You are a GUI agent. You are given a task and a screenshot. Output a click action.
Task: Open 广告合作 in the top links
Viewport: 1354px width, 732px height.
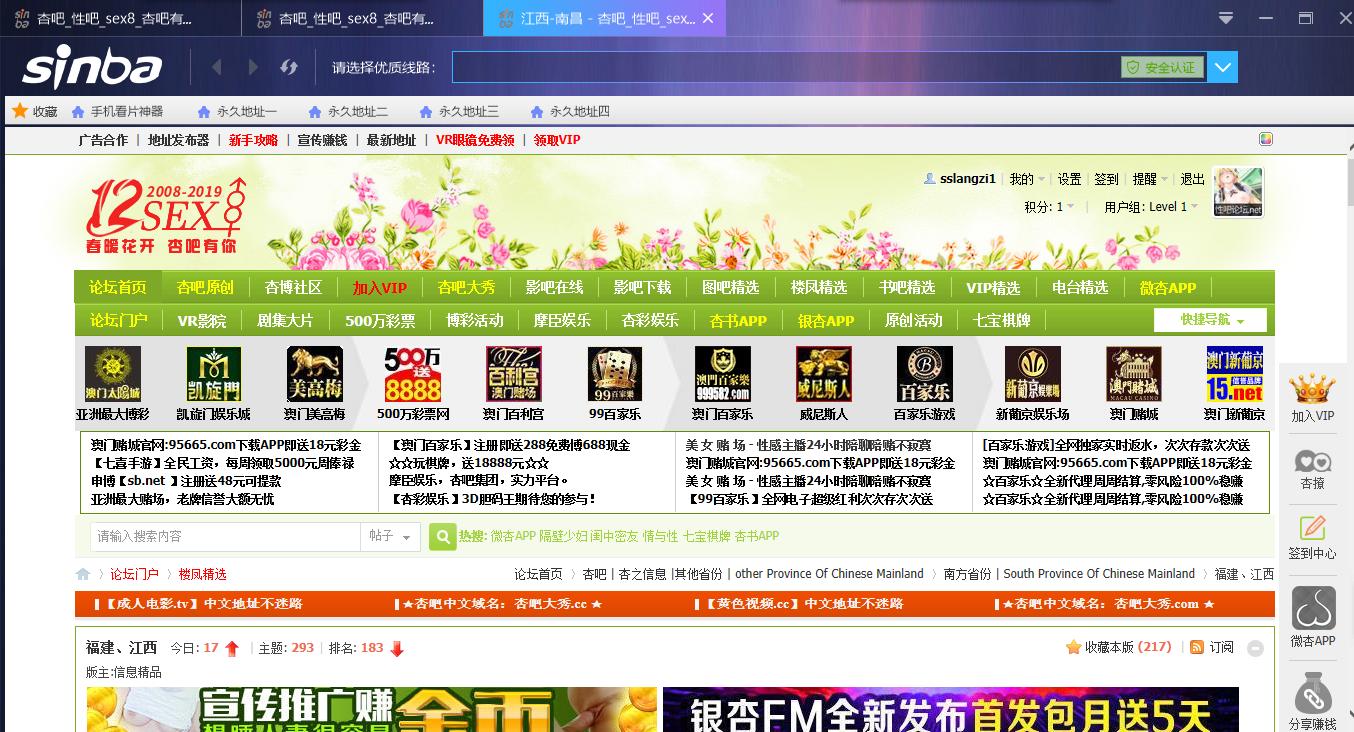pyautogui.click(x=103, y=140)
